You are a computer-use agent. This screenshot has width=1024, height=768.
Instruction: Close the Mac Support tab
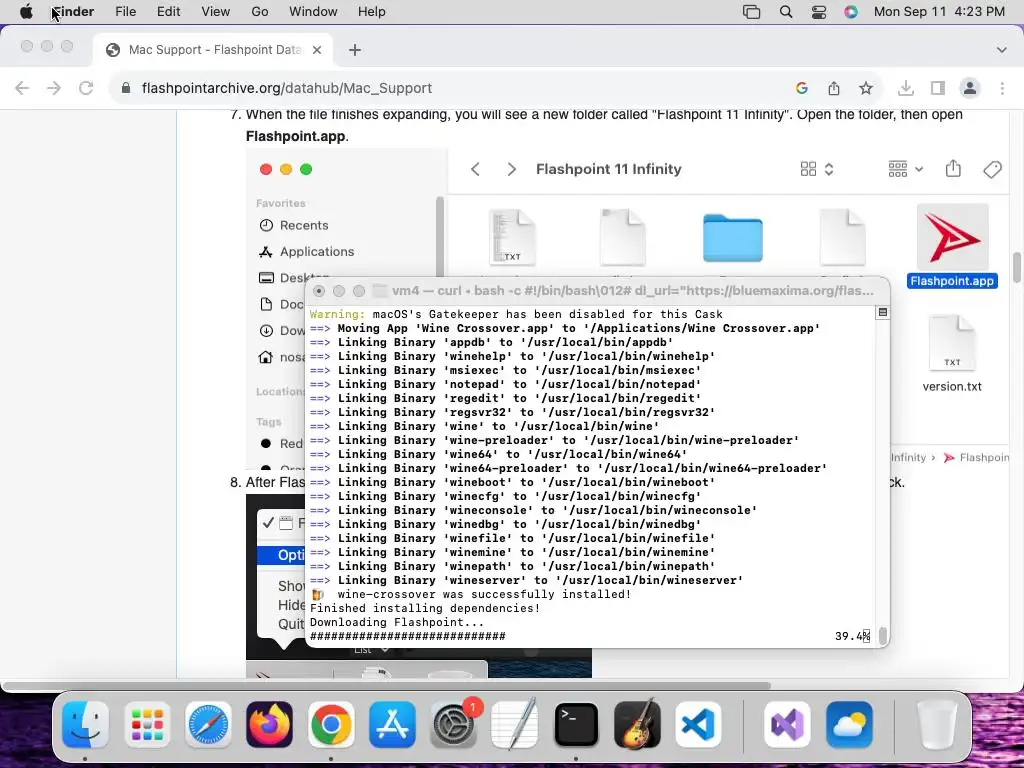pyautogui.click(x=317, y=50)
